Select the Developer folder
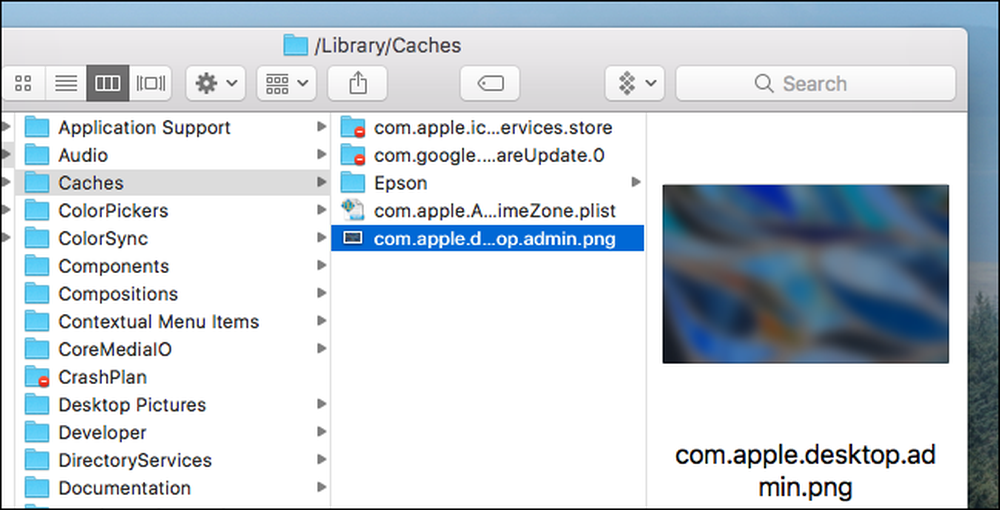 click(173, 432)
